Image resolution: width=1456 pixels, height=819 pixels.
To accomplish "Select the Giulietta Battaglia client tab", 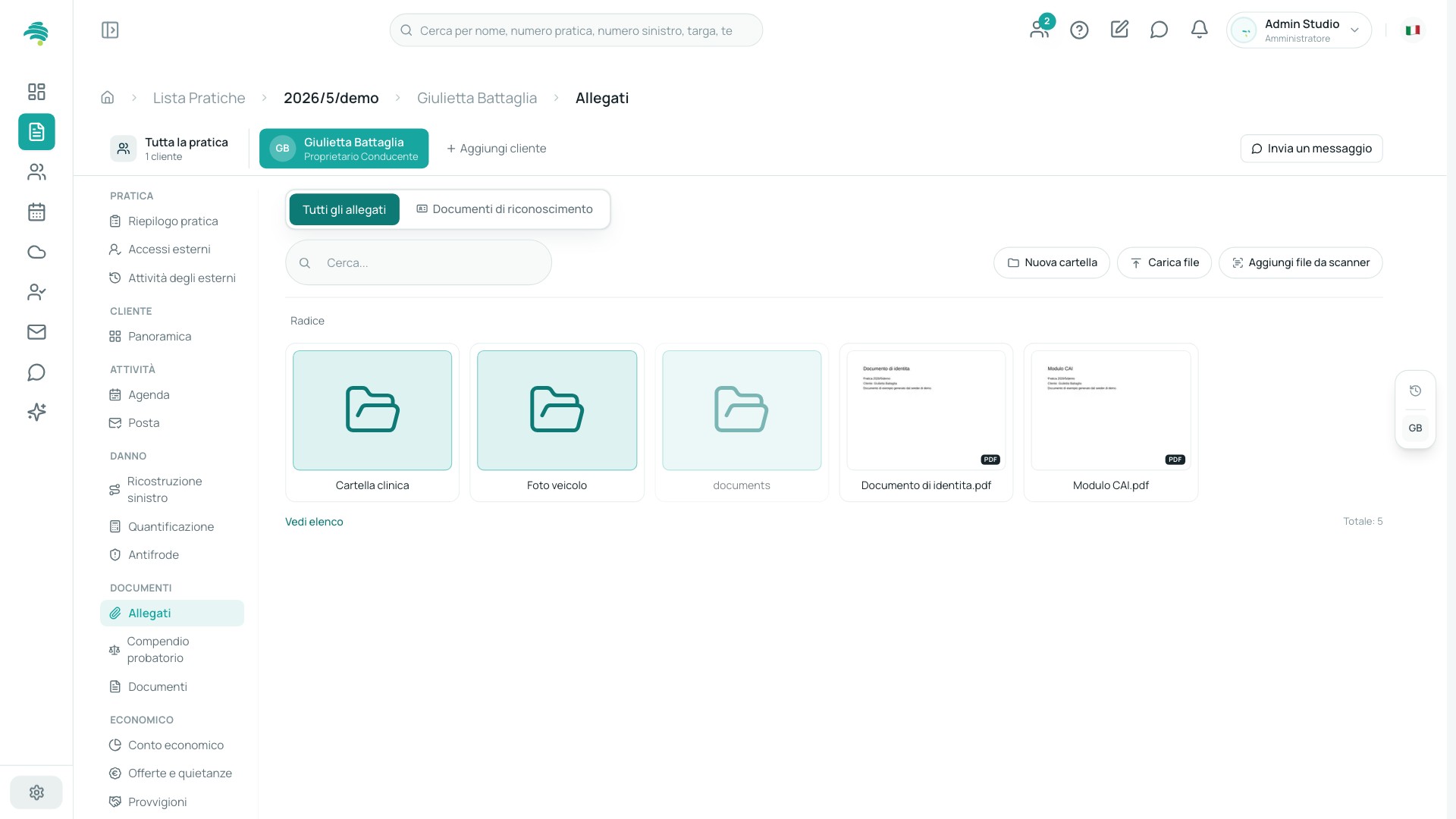I will (344, 149).
